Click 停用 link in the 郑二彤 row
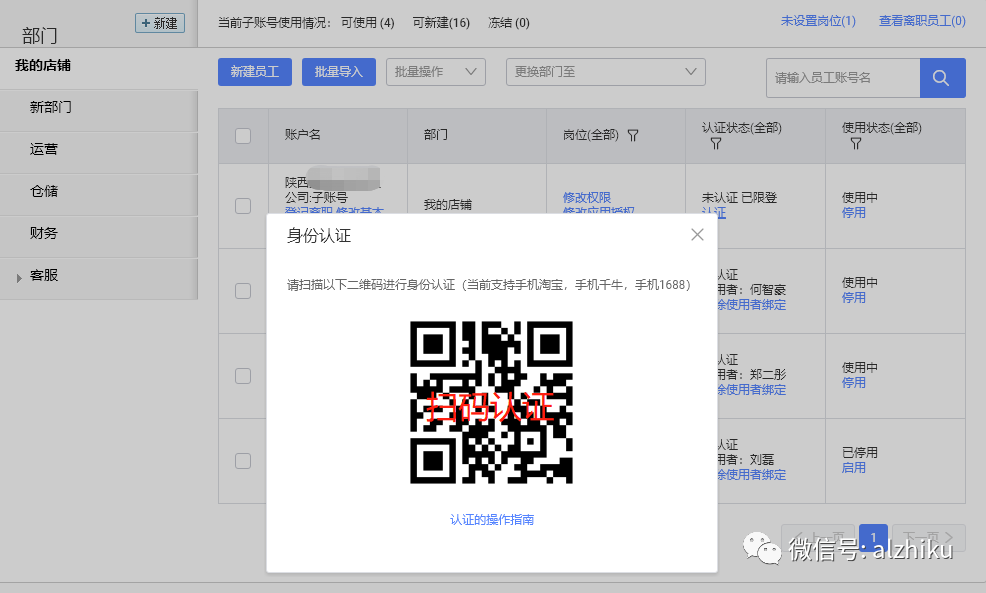The height and width of the screenshot is (593, 986). pyautogui.click(x=853, y=382)
